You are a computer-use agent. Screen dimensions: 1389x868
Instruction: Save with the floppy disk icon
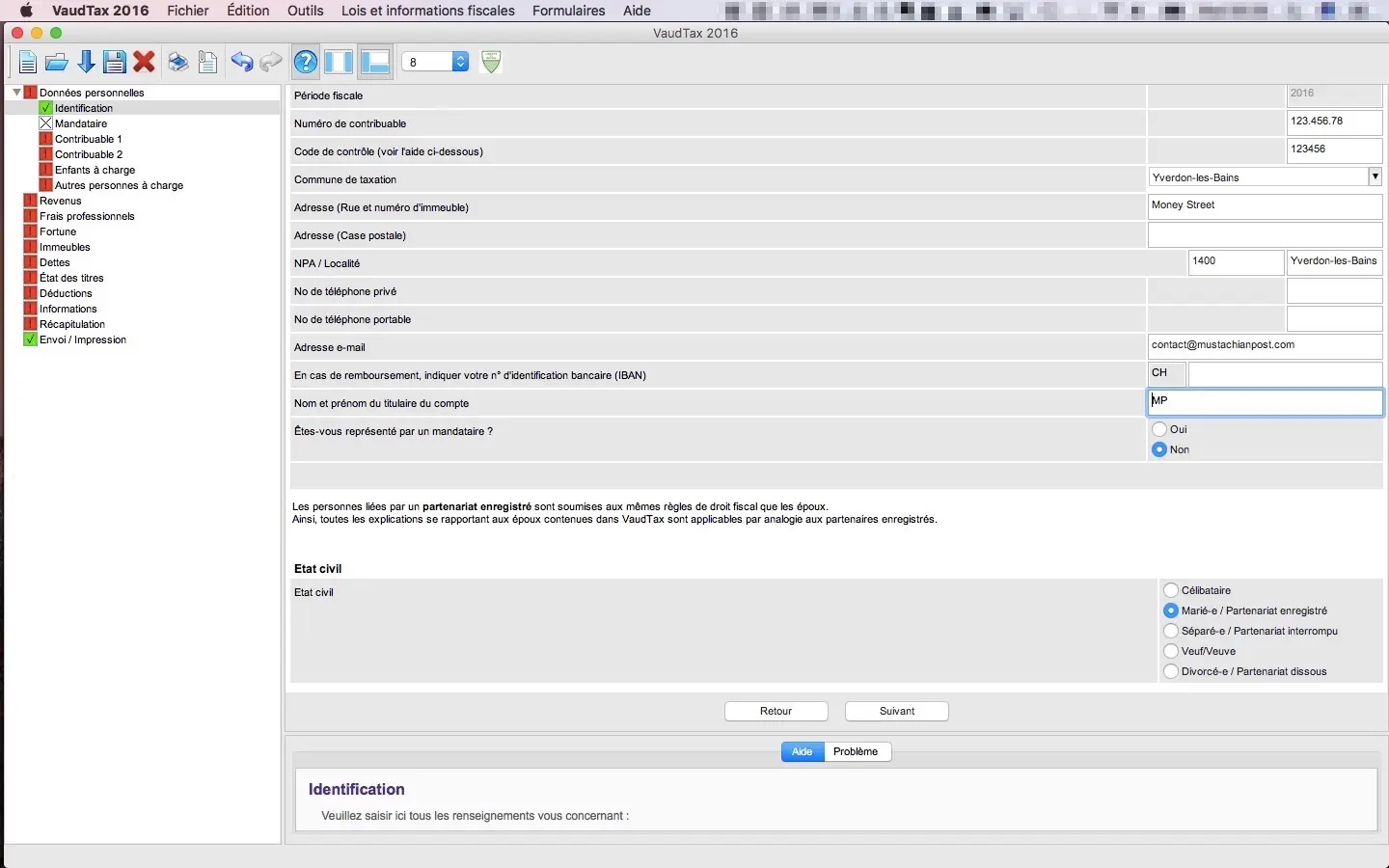click(115, 63)
